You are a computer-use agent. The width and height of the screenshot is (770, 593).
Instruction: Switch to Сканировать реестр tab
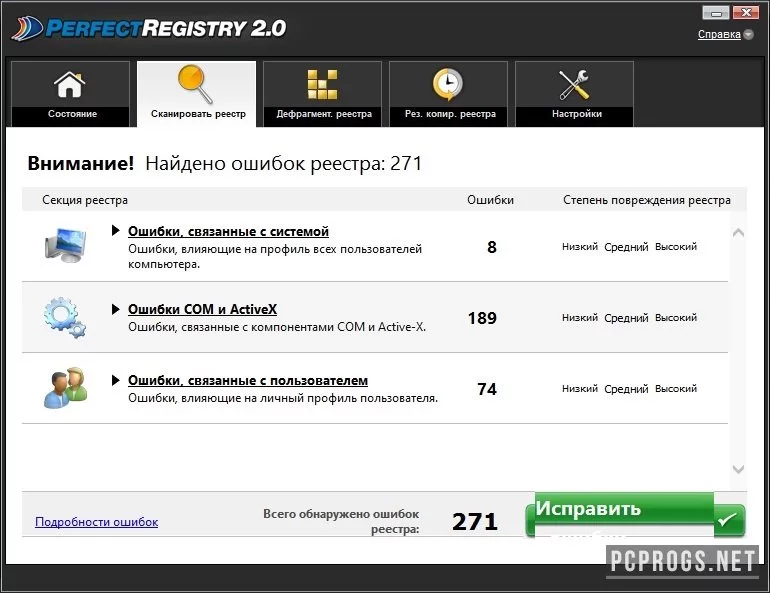coord(196,94)
